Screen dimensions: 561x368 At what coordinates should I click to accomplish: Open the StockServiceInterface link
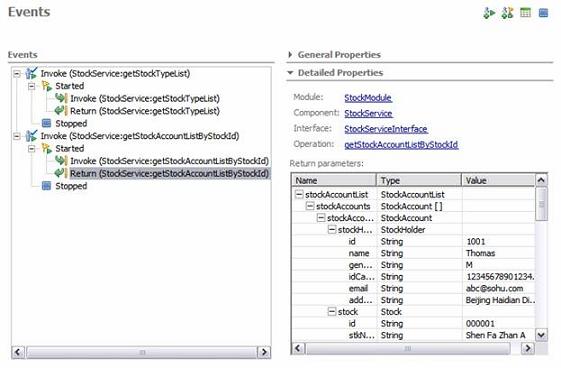[386, 129]
